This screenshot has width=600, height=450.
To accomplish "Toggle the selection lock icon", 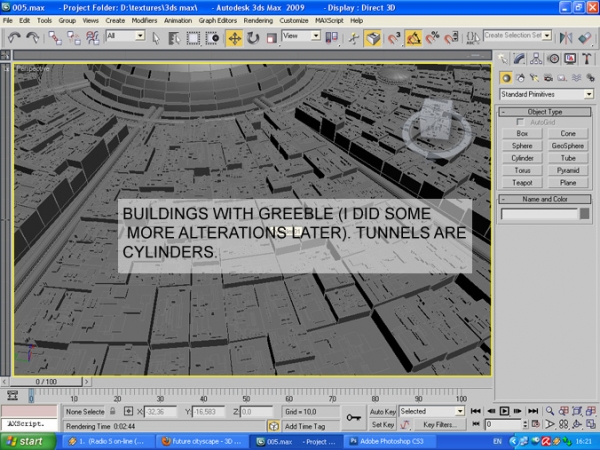I will tap(112, 411).
